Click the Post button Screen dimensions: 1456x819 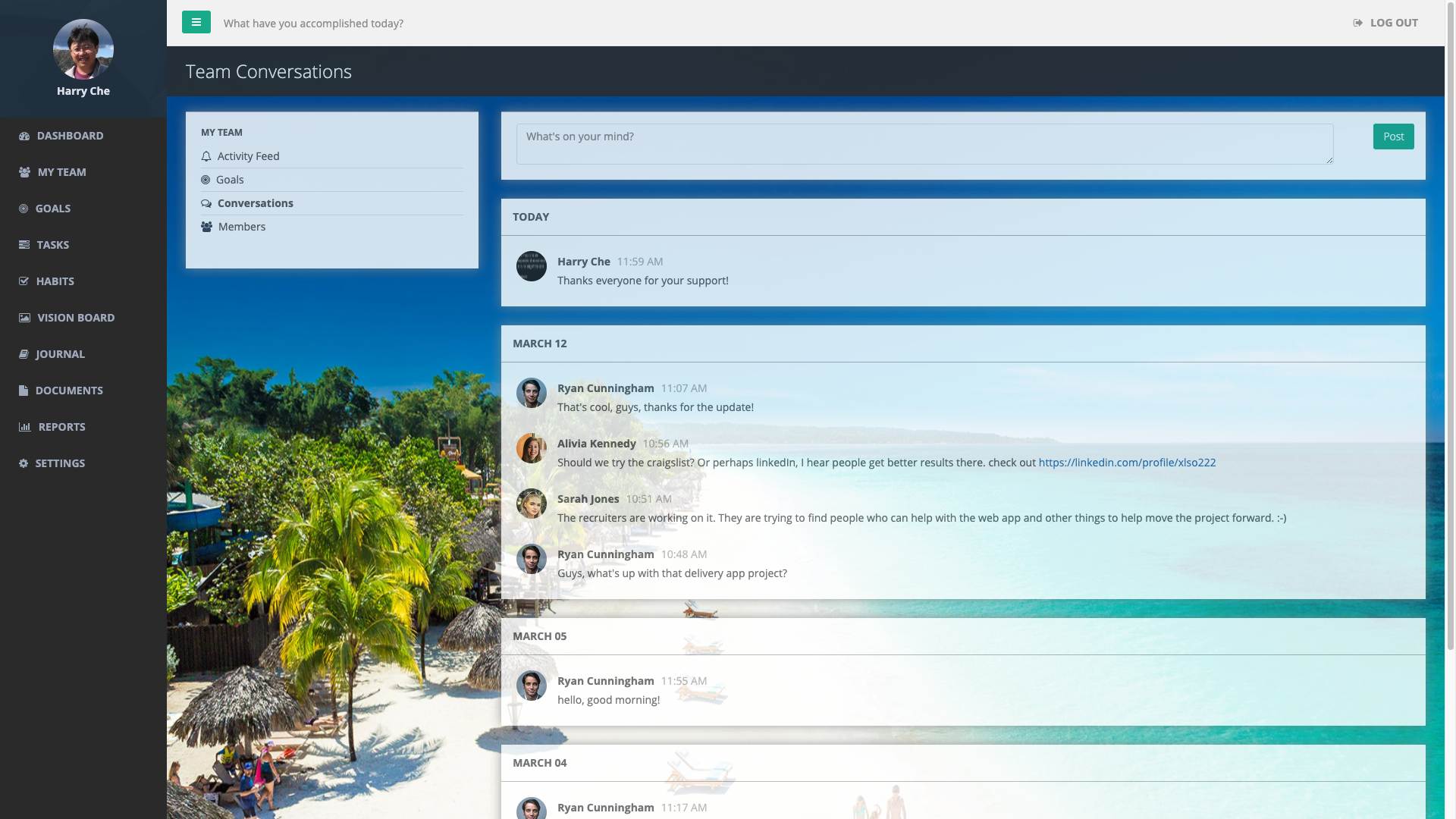[1393, 136]
